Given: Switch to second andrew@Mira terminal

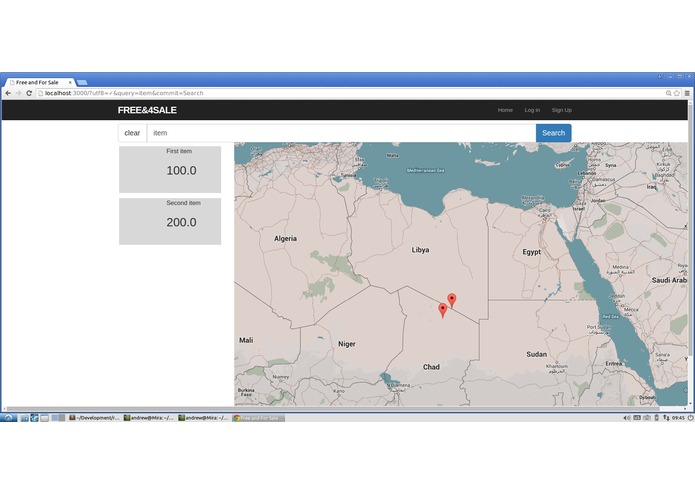Looking at the screenshot, I should click(x=203, y=418).
